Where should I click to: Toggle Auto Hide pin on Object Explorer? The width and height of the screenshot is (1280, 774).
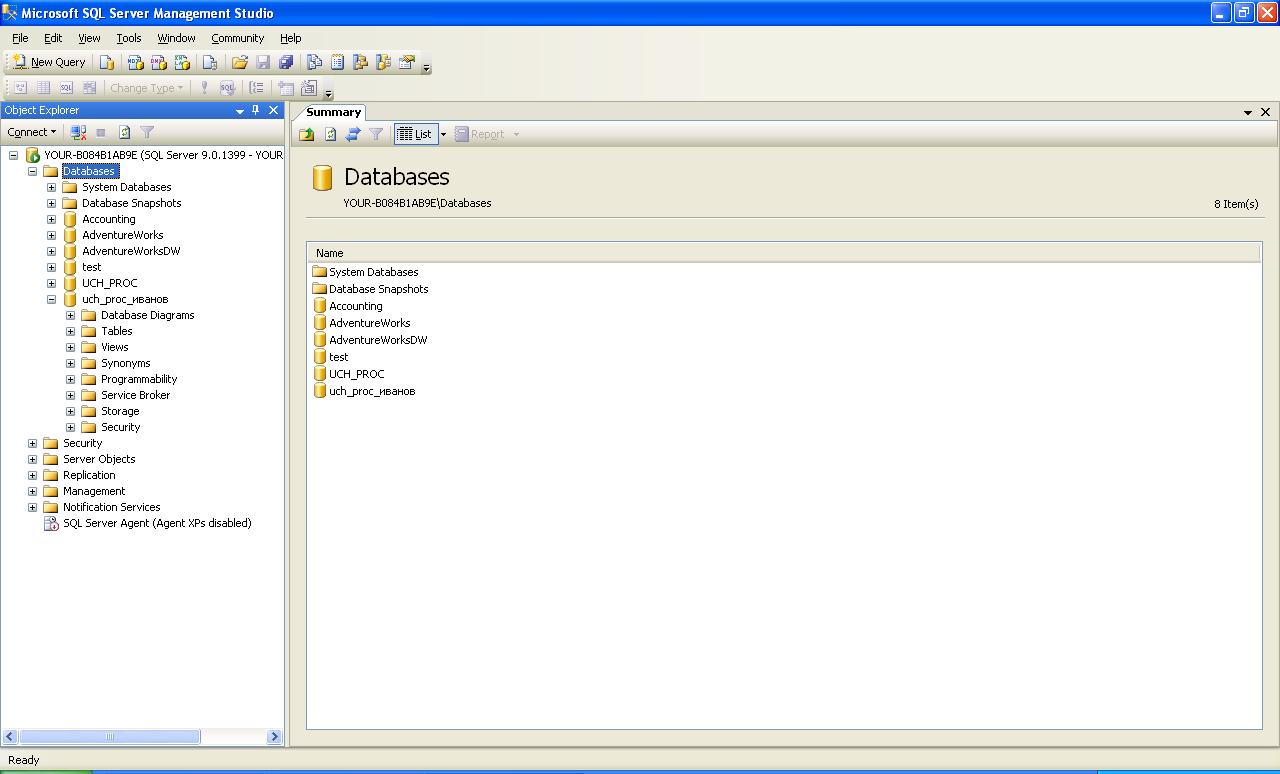point(256,111)
